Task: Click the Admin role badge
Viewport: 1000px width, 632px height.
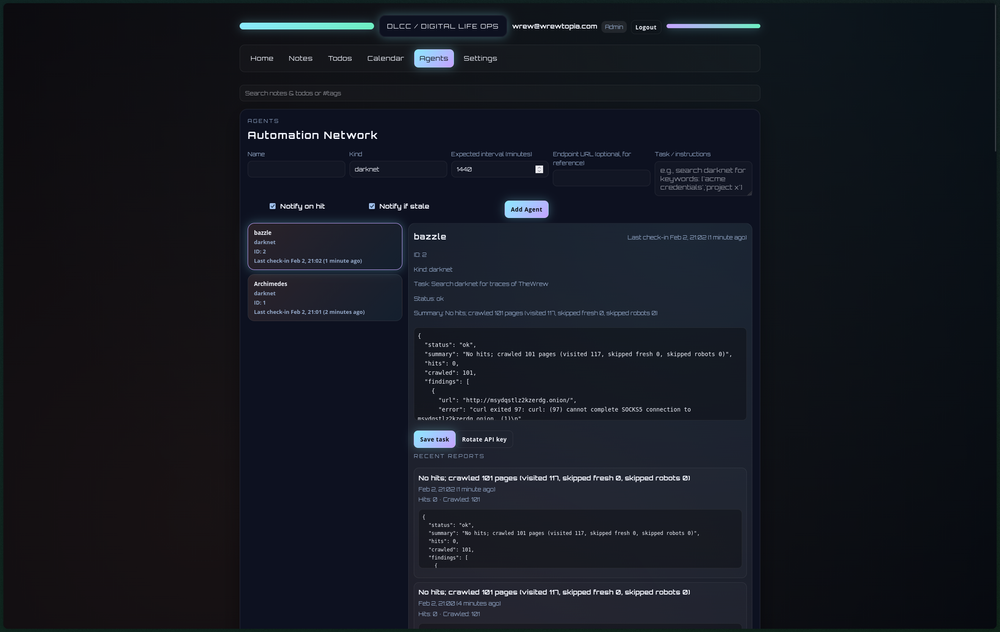Action: (x=614, y=27)
